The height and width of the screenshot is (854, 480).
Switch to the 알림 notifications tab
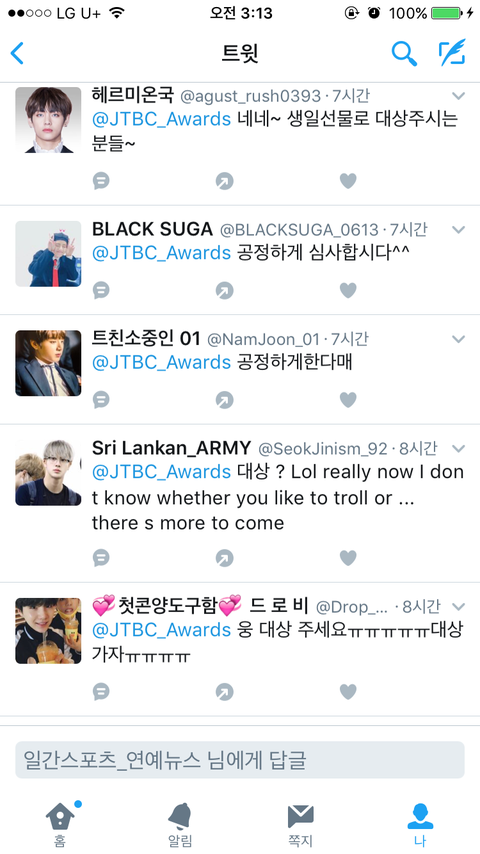pyautogui.click(x=180, y=825)
